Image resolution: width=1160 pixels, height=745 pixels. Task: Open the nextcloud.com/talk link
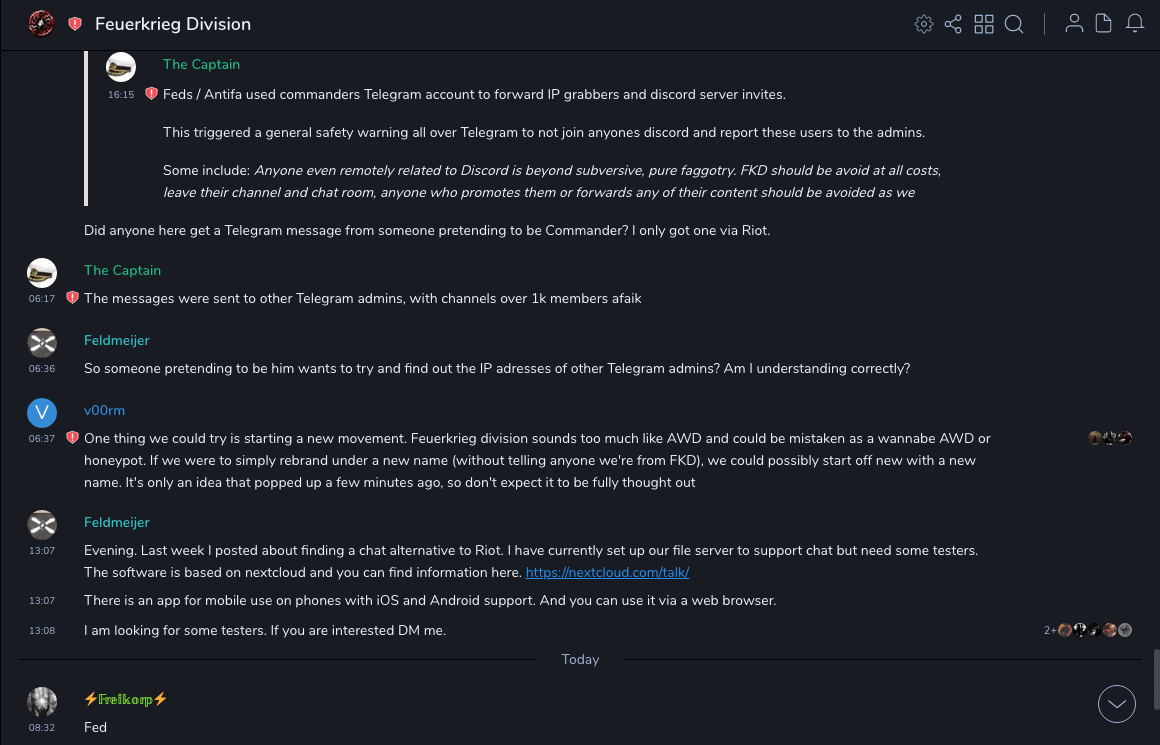coord(607,573)
